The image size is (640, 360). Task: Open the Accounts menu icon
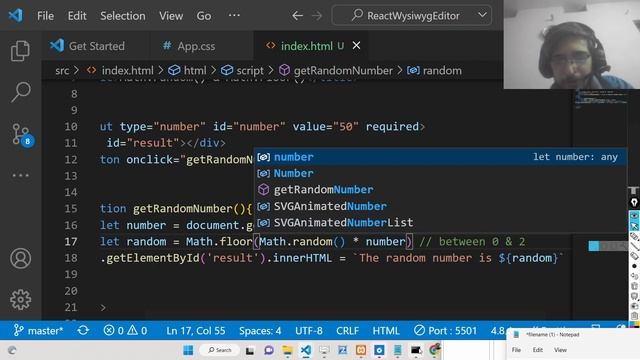(20, 258)
